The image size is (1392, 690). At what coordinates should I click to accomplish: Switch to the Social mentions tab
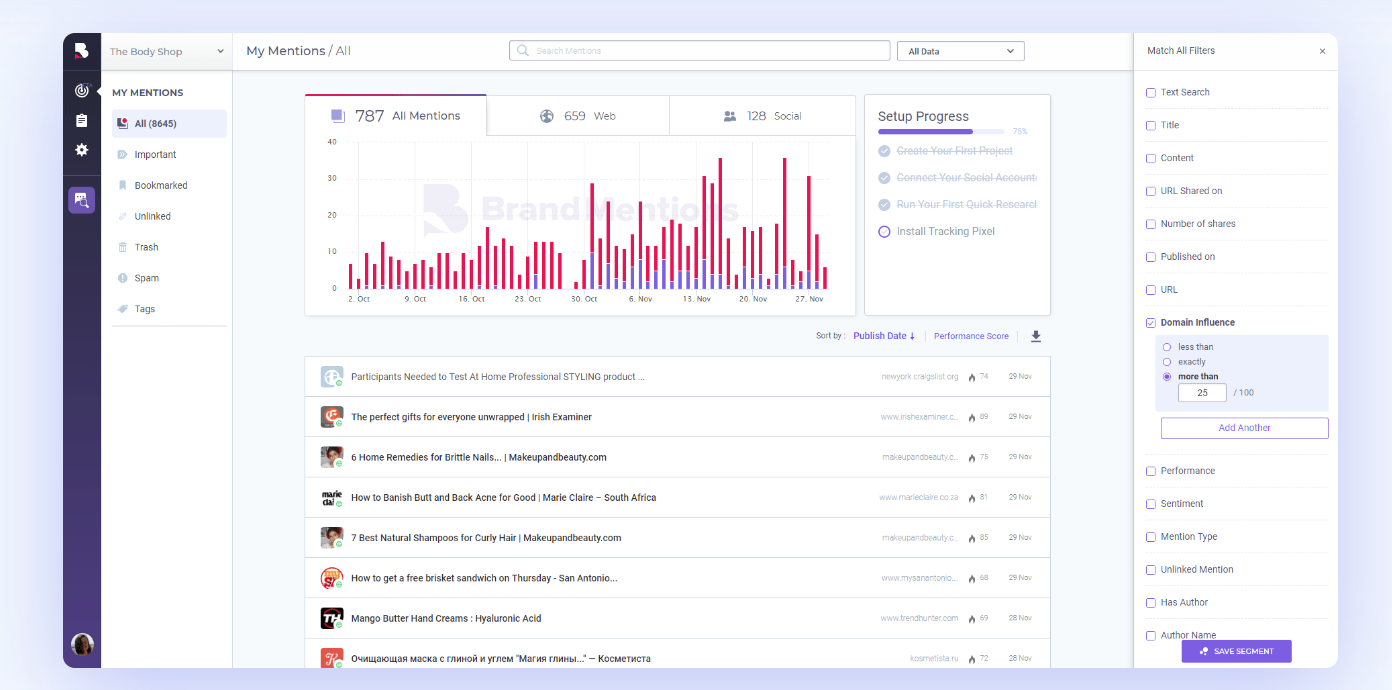coord(762,116)
